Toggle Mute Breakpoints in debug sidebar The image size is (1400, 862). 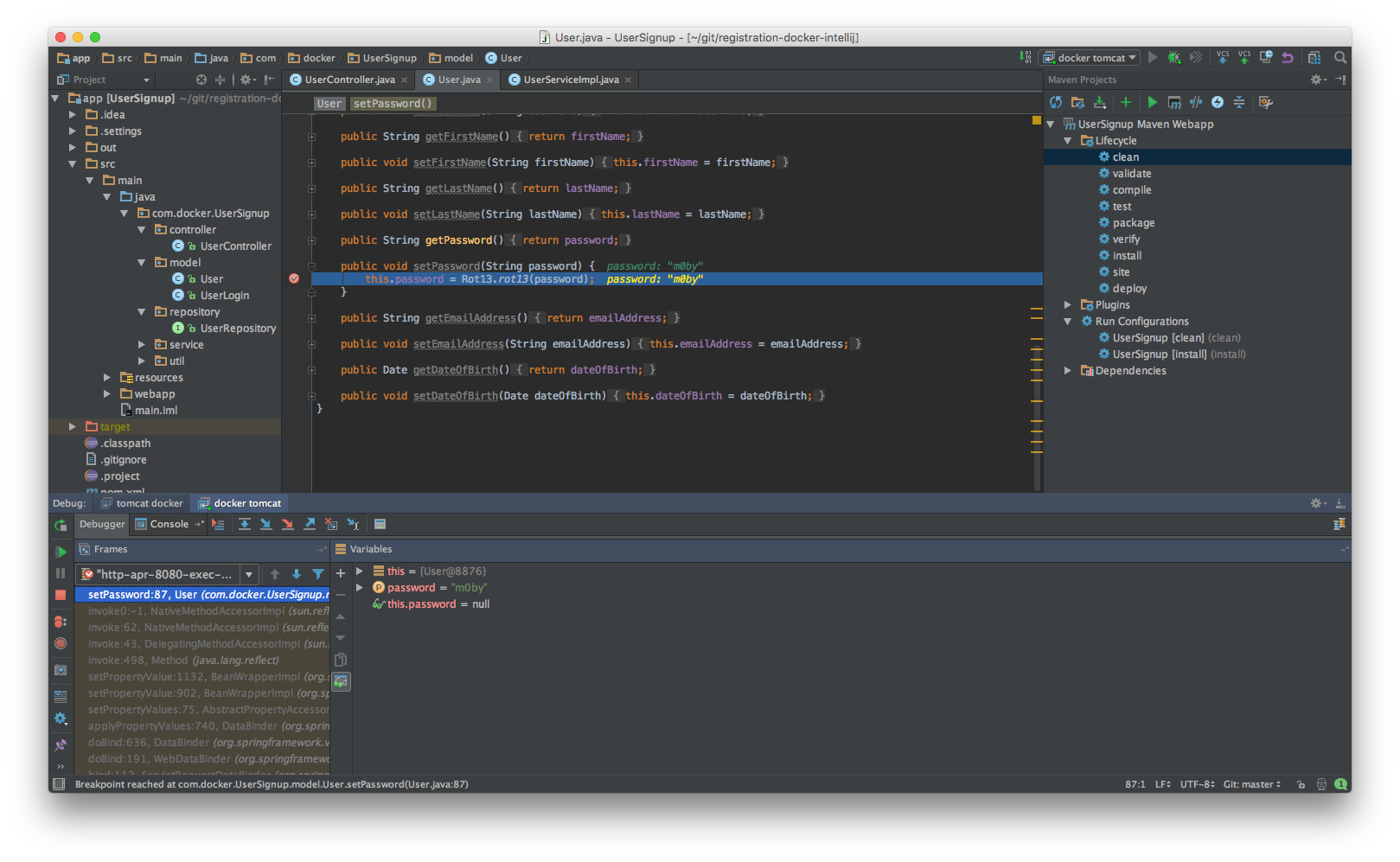pos(61,643)
